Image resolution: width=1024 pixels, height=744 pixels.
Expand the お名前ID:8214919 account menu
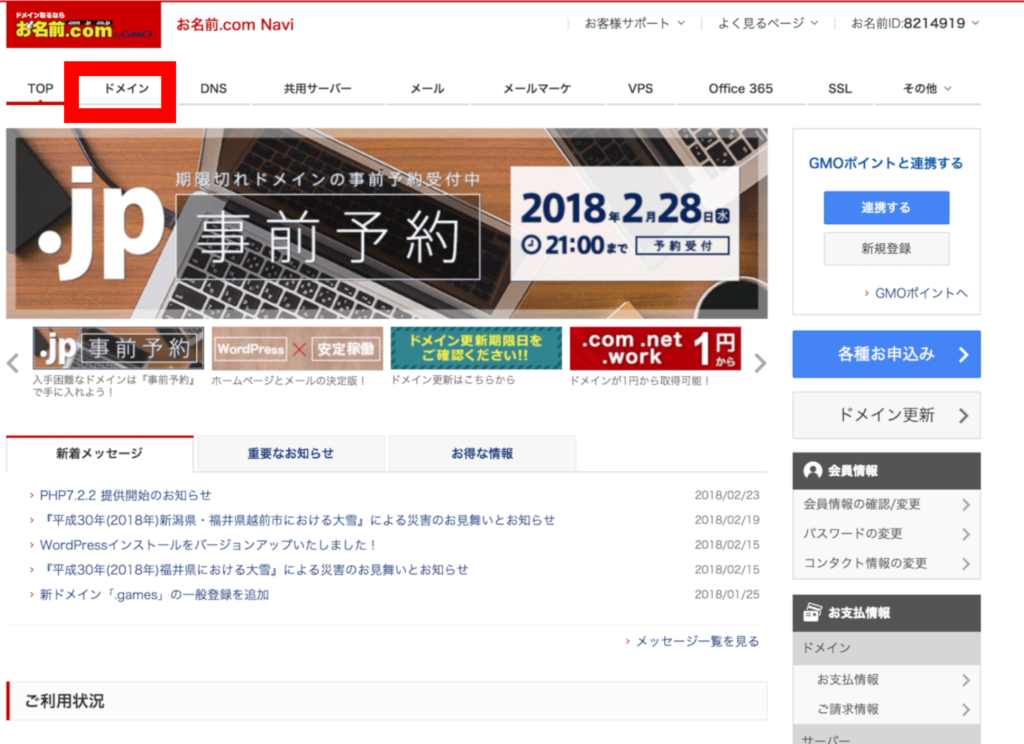pyautogui.click(x=915, y=24)
